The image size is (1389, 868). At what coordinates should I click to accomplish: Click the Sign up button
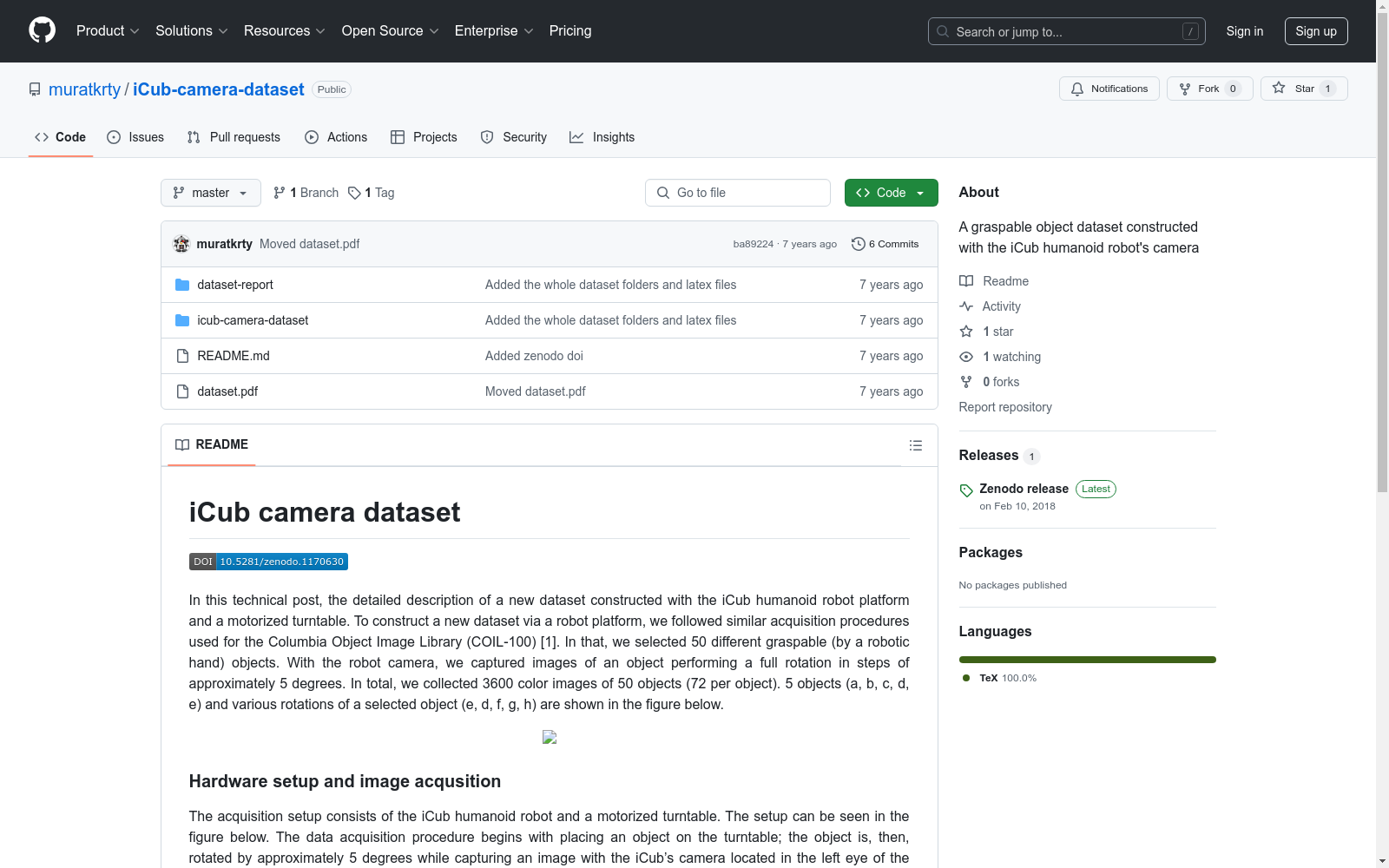[x=1316, y=31]
